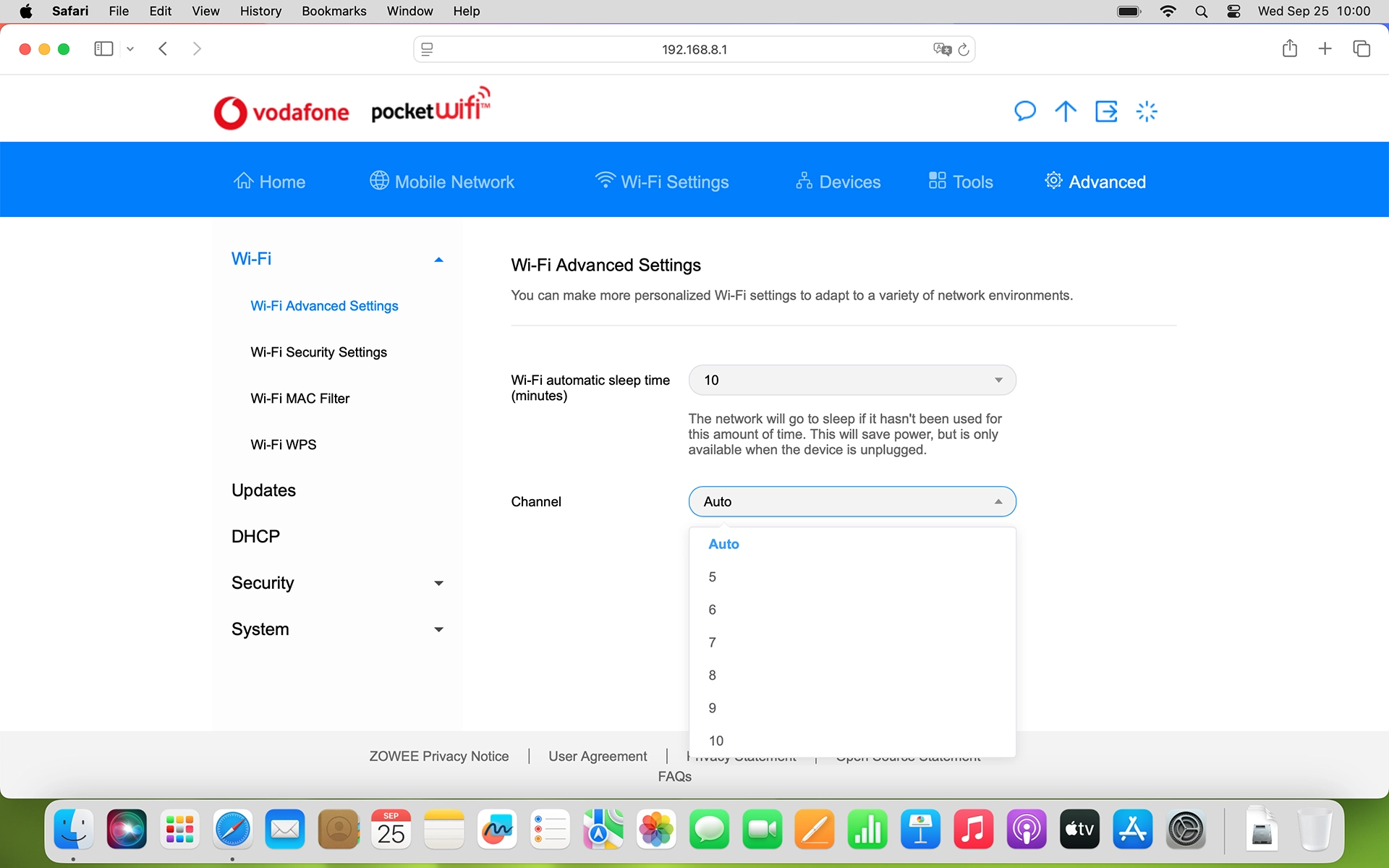
Task: Select channel 7 from the list
Action: 713,642
